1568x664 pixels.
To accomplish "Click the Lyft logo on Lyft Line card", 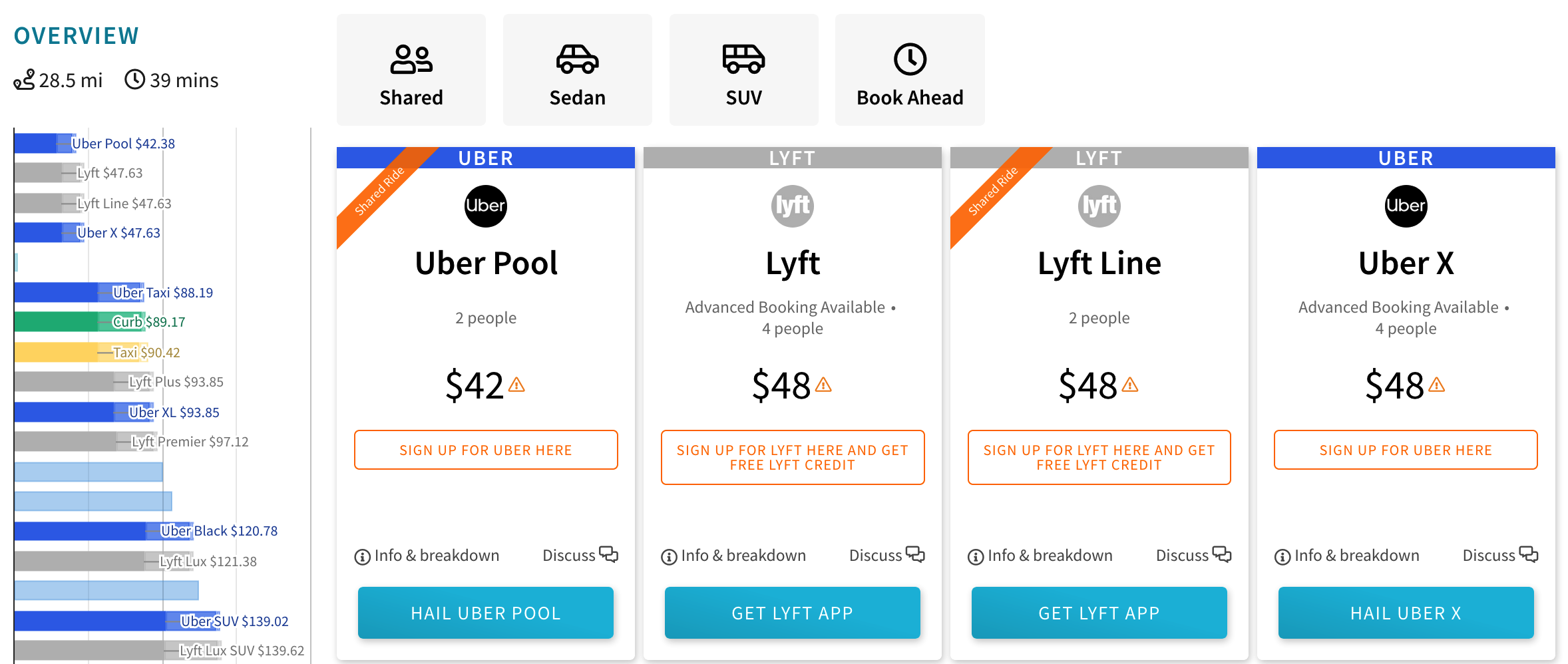I will [x=1099, y=206].
